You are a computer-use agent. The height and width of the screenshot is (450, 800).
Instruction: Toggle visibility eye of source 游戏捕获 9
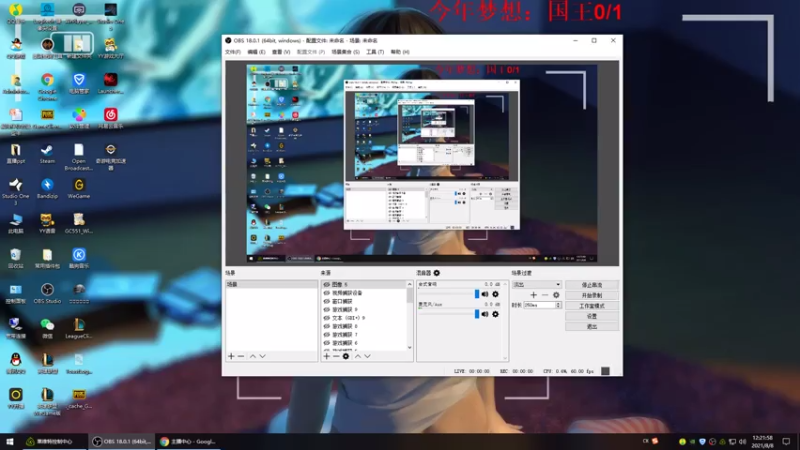[x=327, y=310]
